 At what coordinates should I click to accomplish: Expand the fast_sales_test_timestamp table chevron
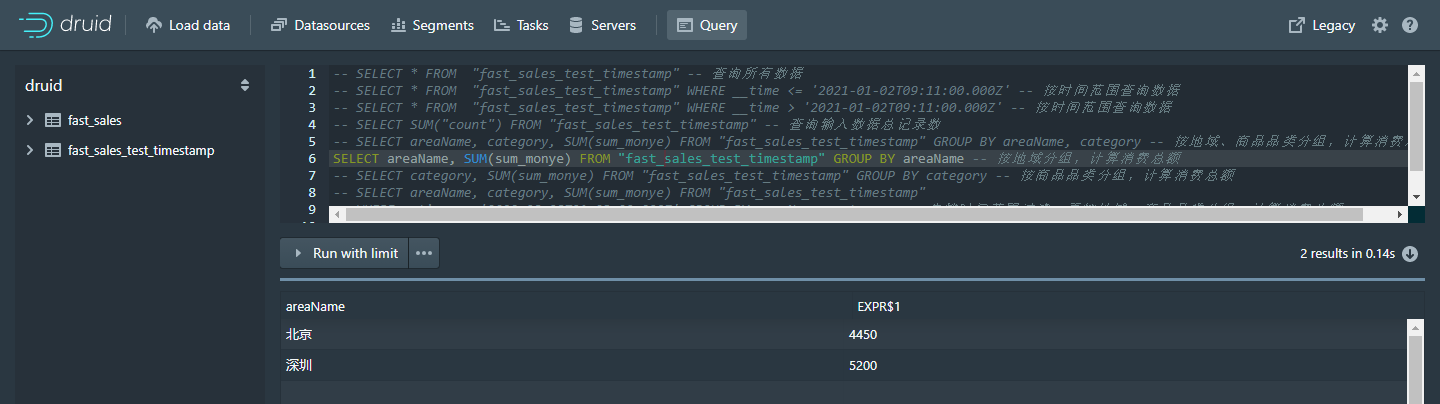click(30, 150)
